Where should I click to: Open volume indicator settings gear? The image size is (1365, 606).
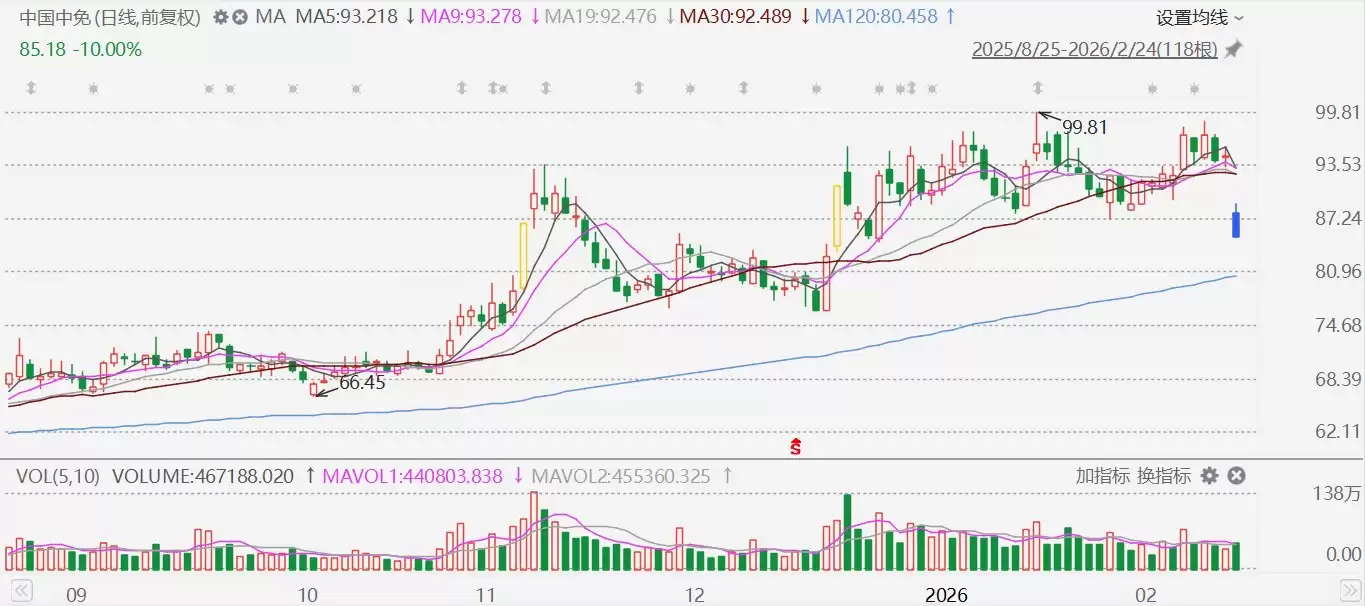pos(1209,476)
